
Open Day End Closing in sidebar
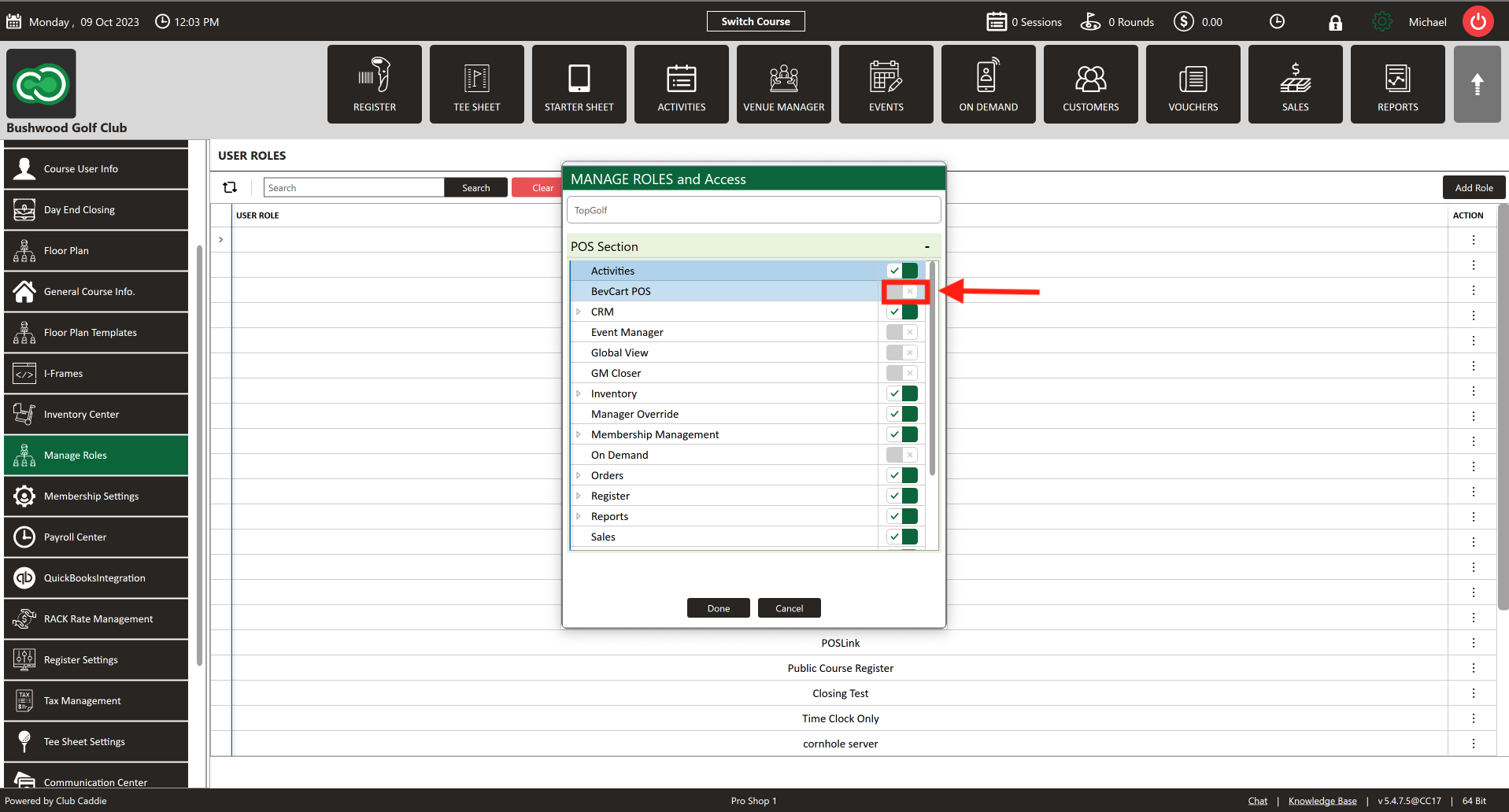pyautogui.click(x=96, y=209)
